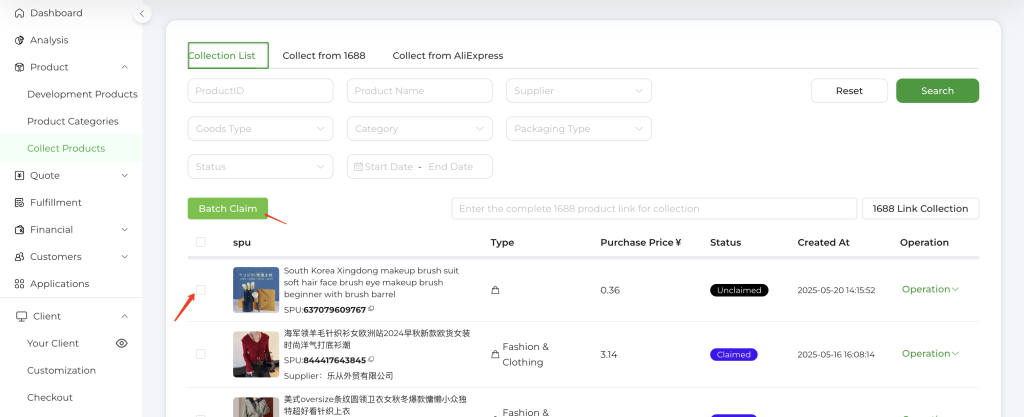Screen dimensions: 1024x417
Task: Toggle the eye icon next to Your Client
Action: (122, 343)
